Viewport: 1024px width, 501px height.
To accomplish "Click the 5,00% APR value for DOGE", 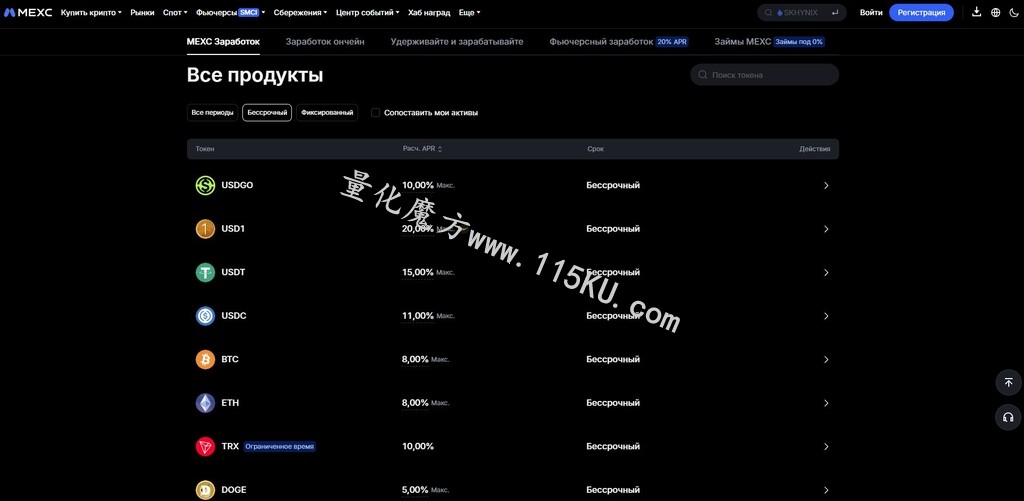I will (415, 490).
